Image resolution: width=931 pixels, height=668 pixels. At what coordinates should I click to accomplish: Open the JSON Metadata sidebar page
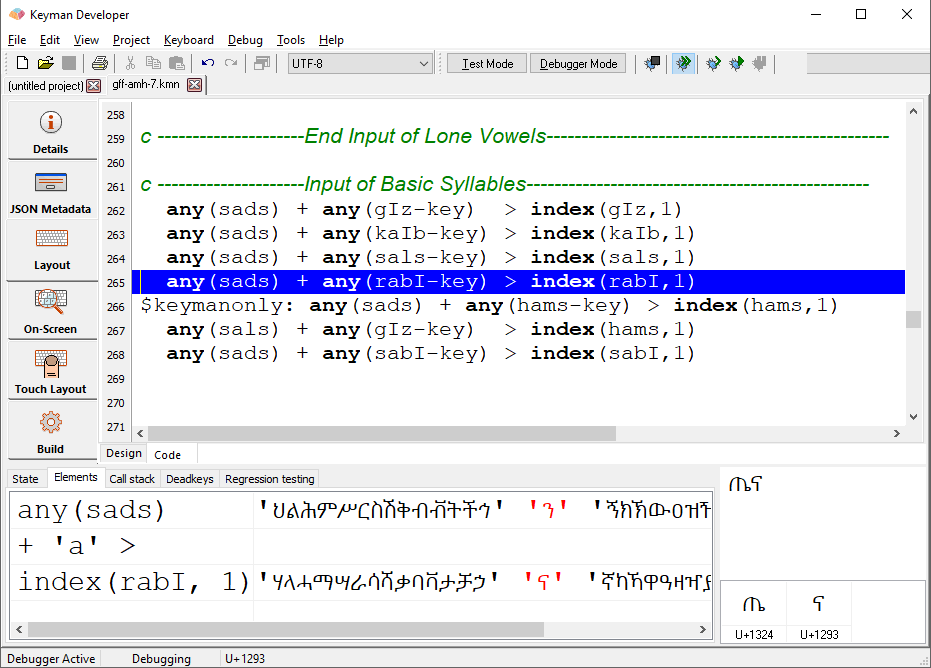point(52,191)
